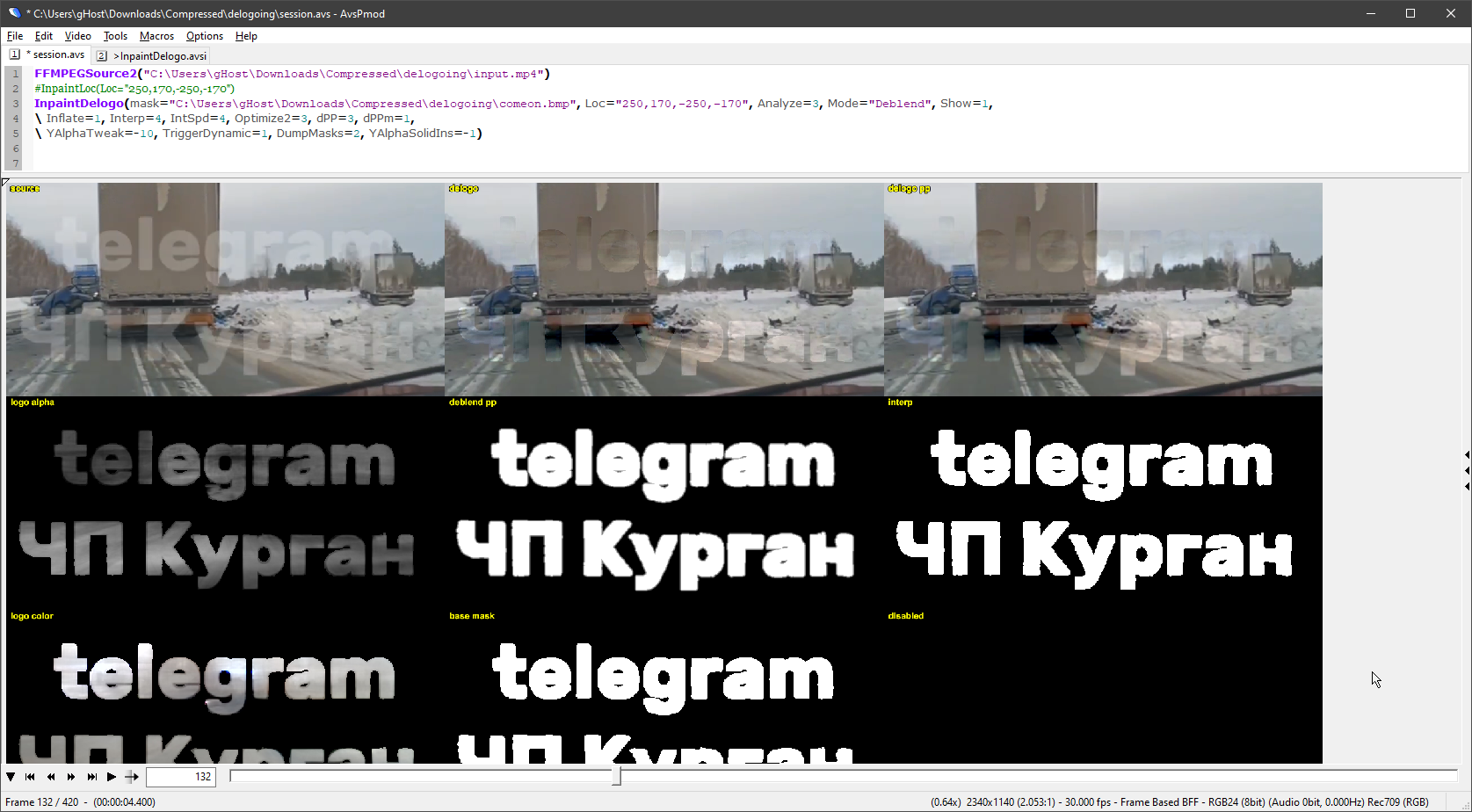Click the AvsPmod app icon in title bar

point(14,13)
